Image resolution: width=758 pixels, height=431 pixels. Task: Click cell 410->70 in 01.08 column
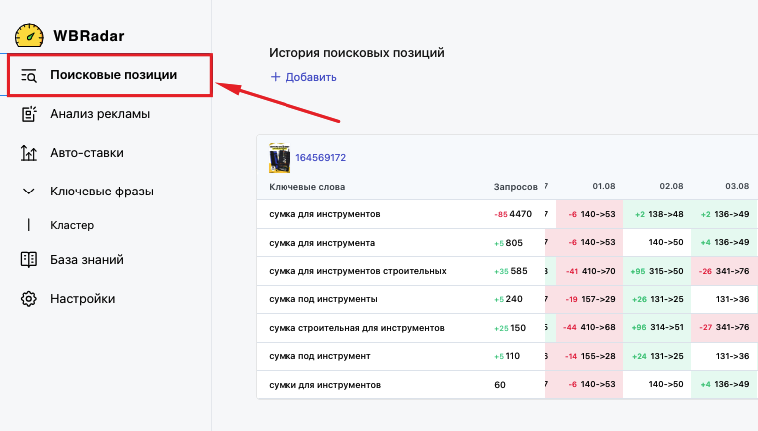[x=598, y=271]
